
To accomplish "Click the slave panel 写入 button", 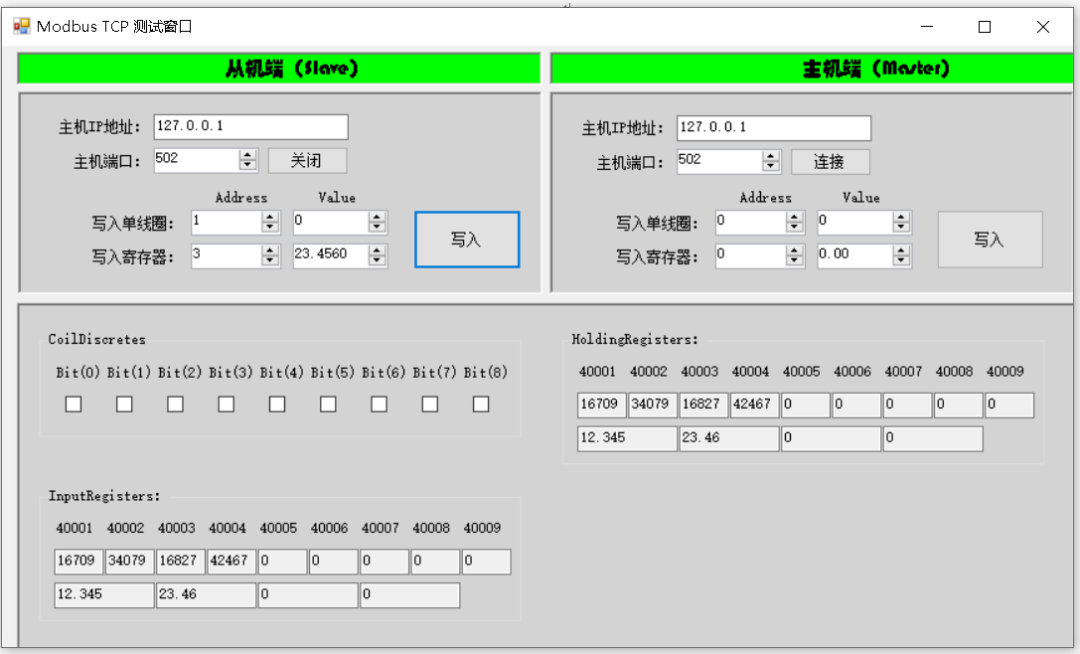I will coord(467,240).
